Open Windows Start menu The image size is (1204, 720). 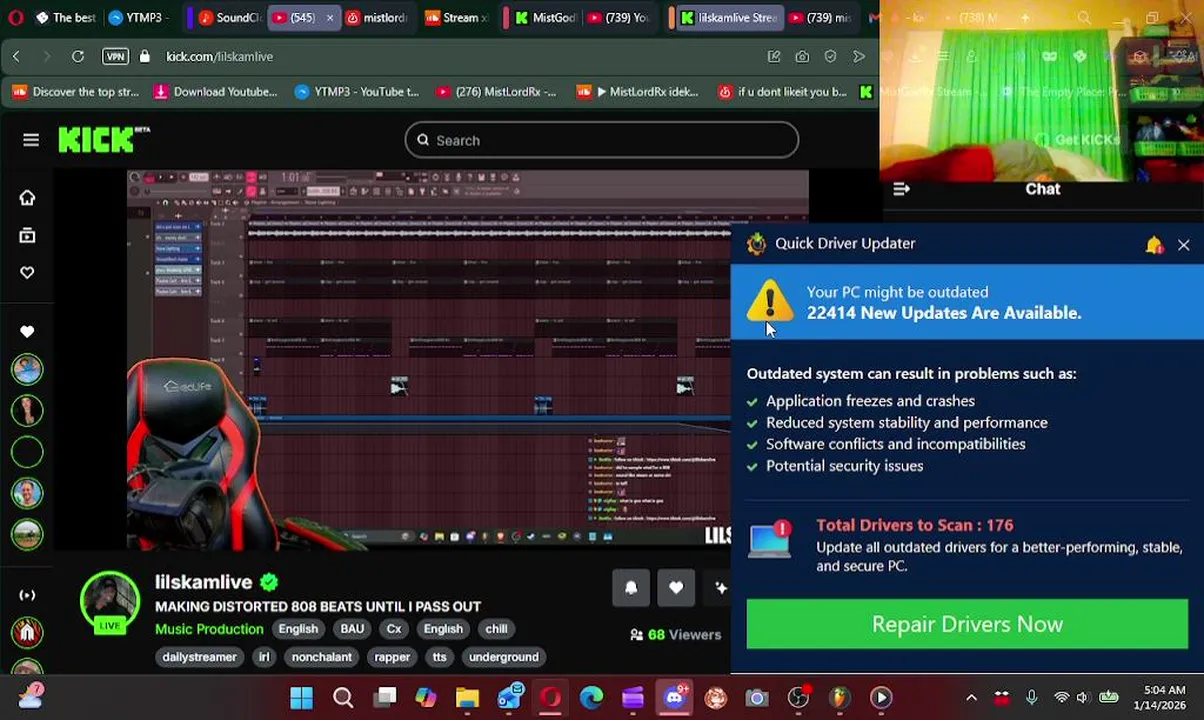coord(301,697)
